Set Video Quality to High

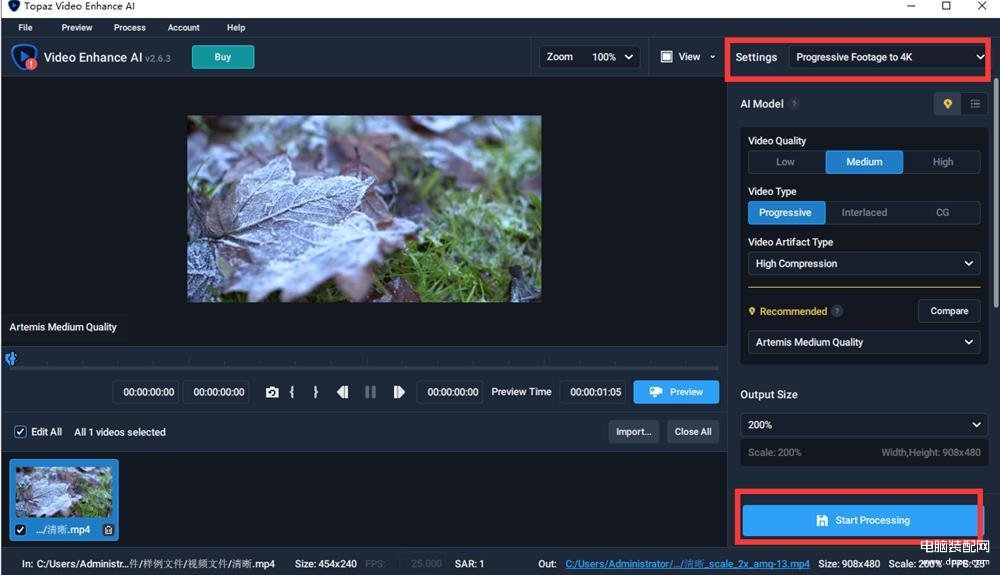(942, 162)
